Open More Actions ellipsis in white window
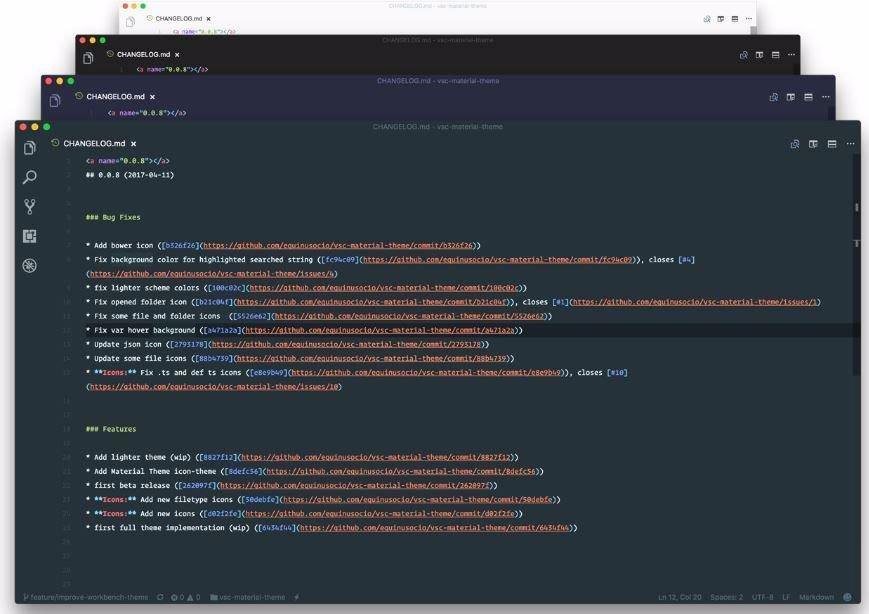This screenshot has height=614, width=869. pyautogui.click(x=749, y=19)
